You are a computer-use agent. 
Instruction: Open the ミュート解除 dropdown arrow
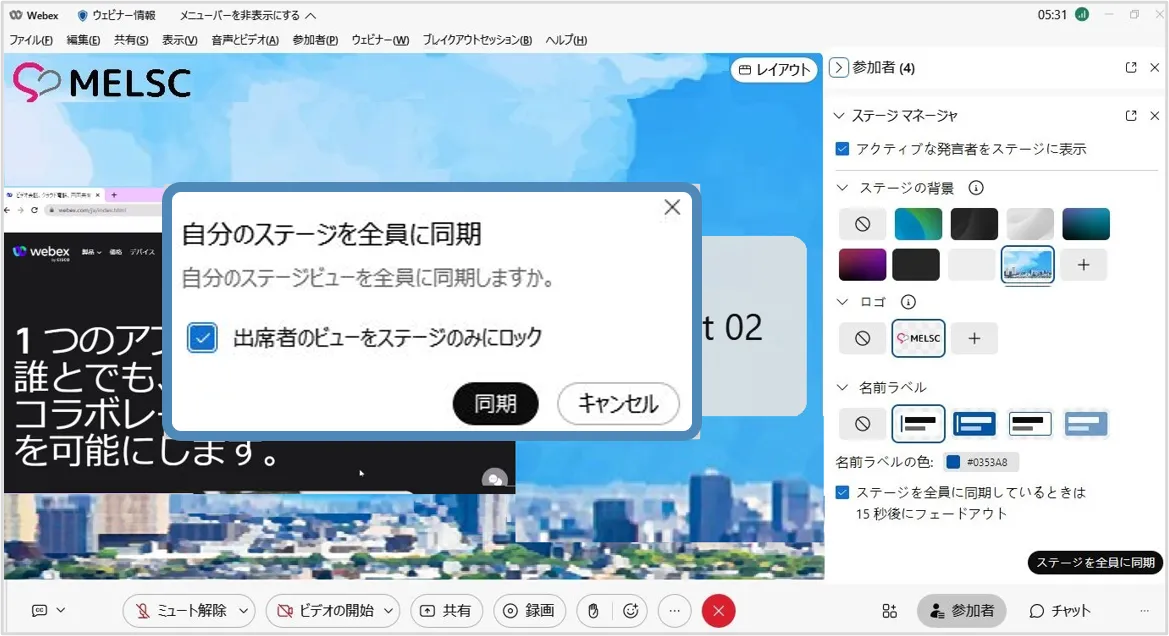pos(245,611)
